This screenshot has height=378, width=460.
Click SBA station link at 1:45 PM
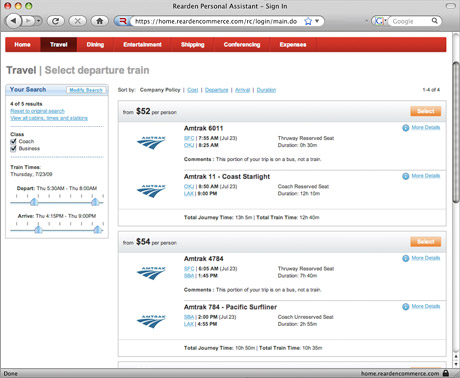189,276
